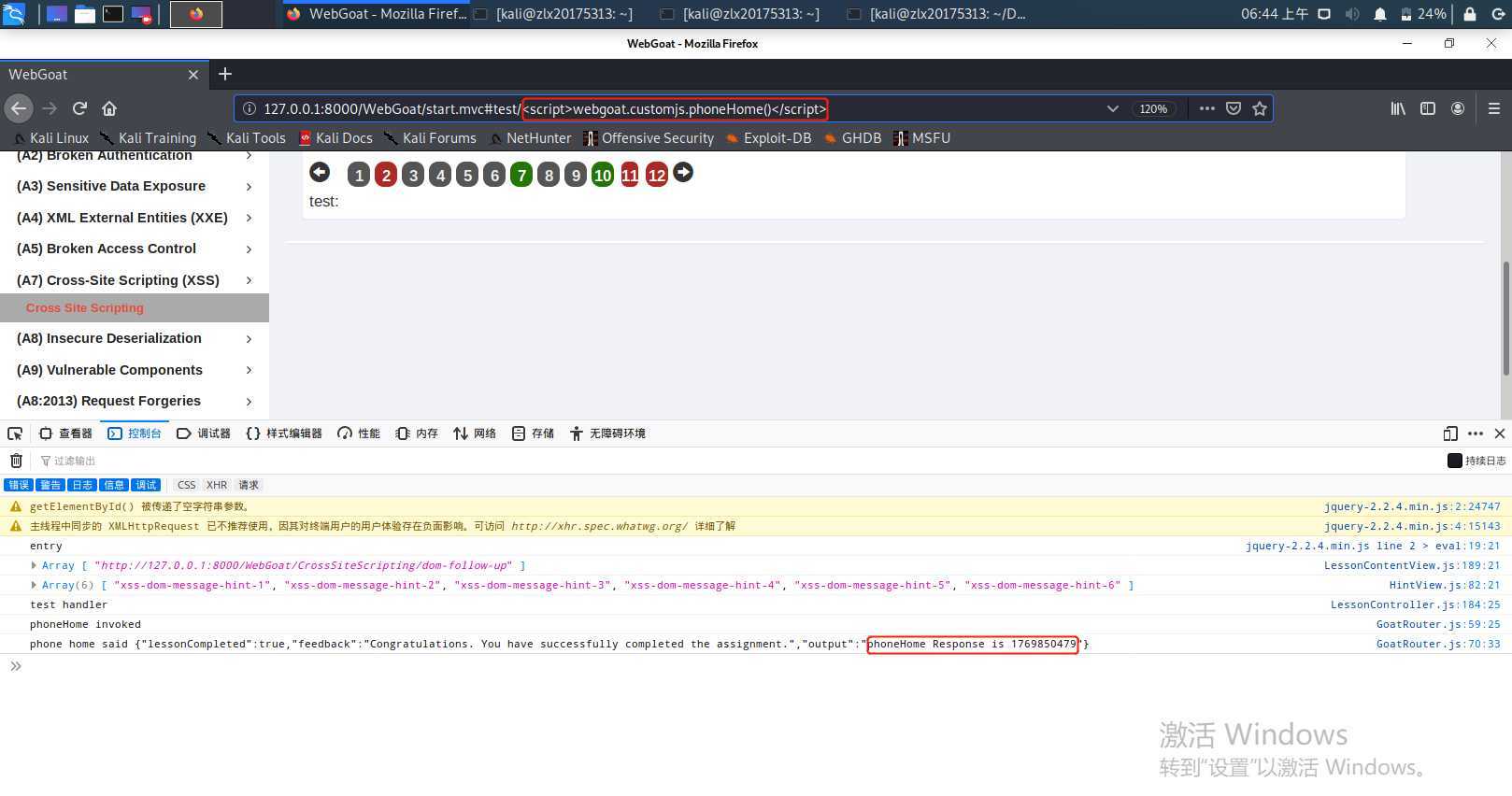Open the Kali application menu icon
Screen dimensions: 1512x796
coord(13,14)
